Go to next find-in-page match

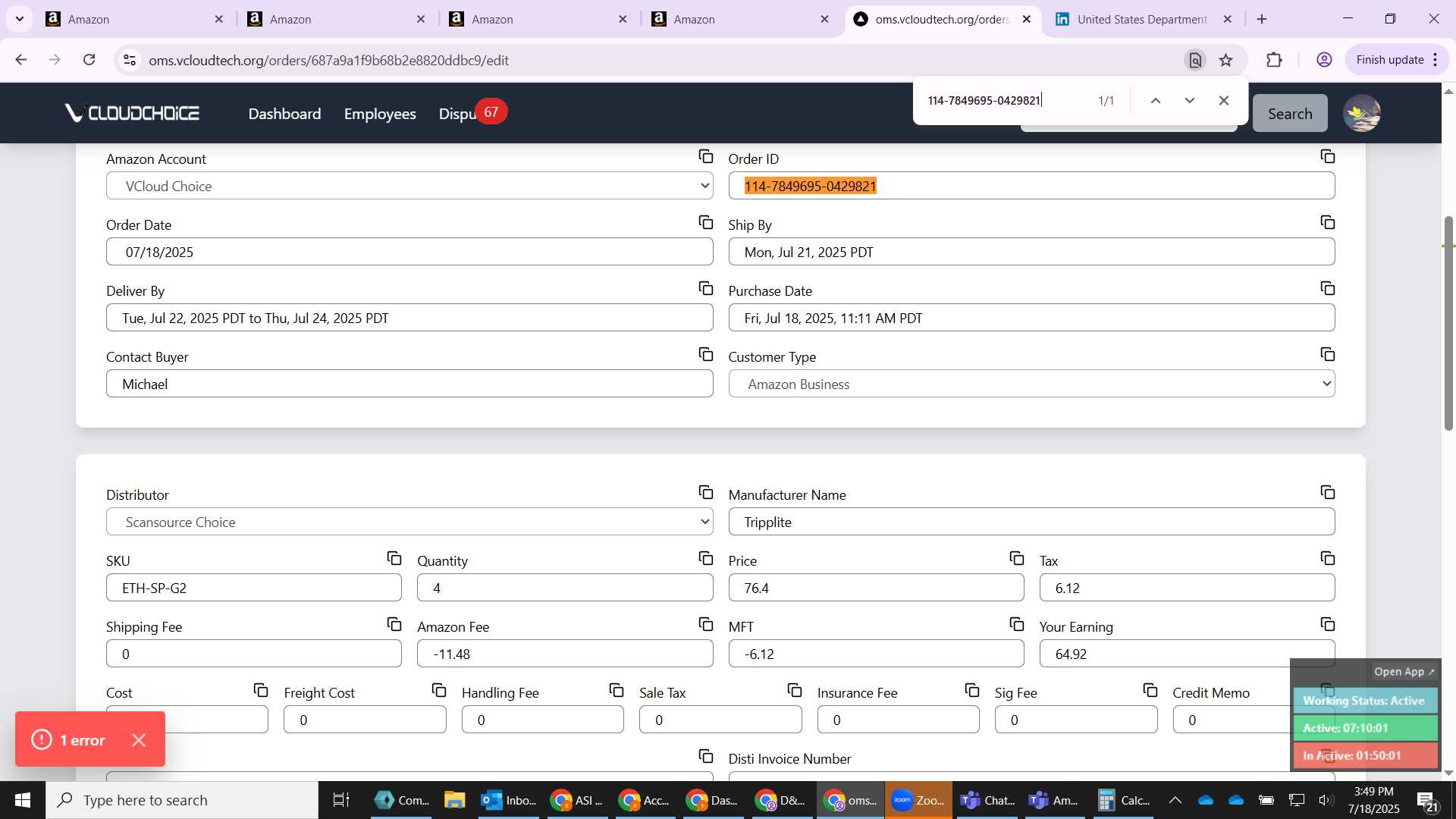pyautogui.click(x=1189, y=100)
